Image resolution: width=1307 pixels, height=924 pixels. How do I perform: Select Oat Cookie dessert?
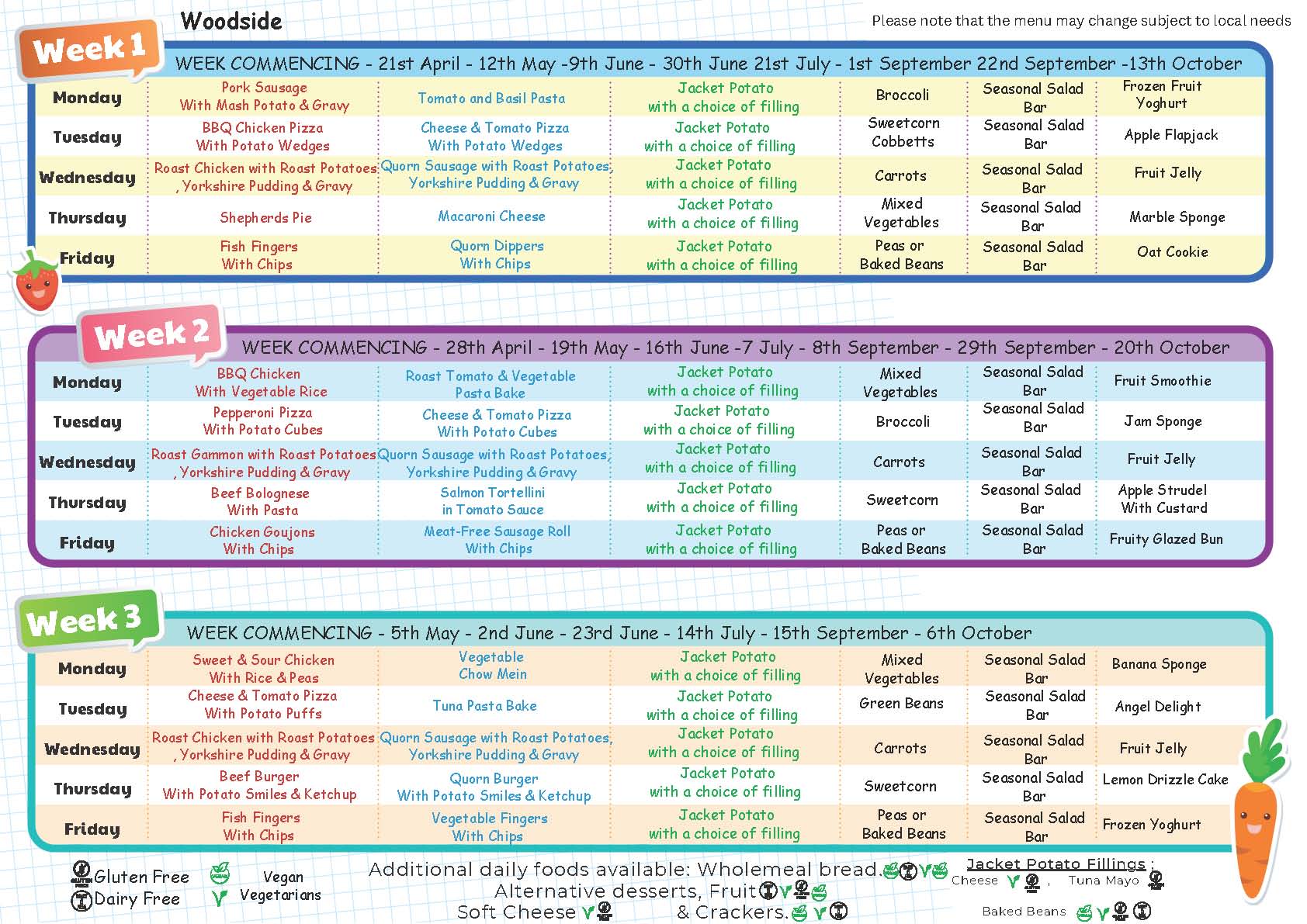coord(1172,252)
